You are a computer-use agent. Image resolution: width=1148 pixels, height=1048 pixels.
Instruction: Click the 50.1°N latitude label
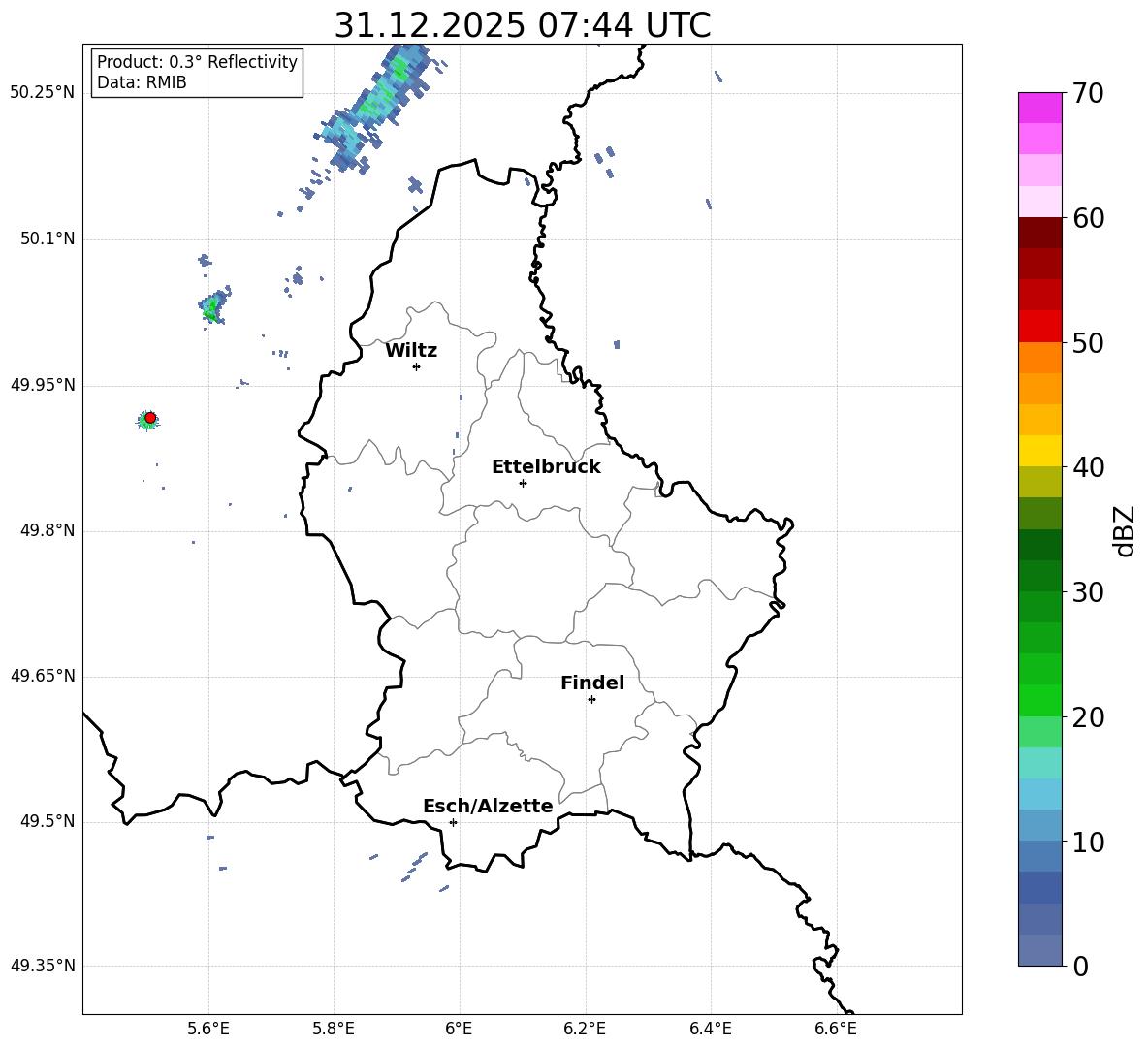pos(47,238)
